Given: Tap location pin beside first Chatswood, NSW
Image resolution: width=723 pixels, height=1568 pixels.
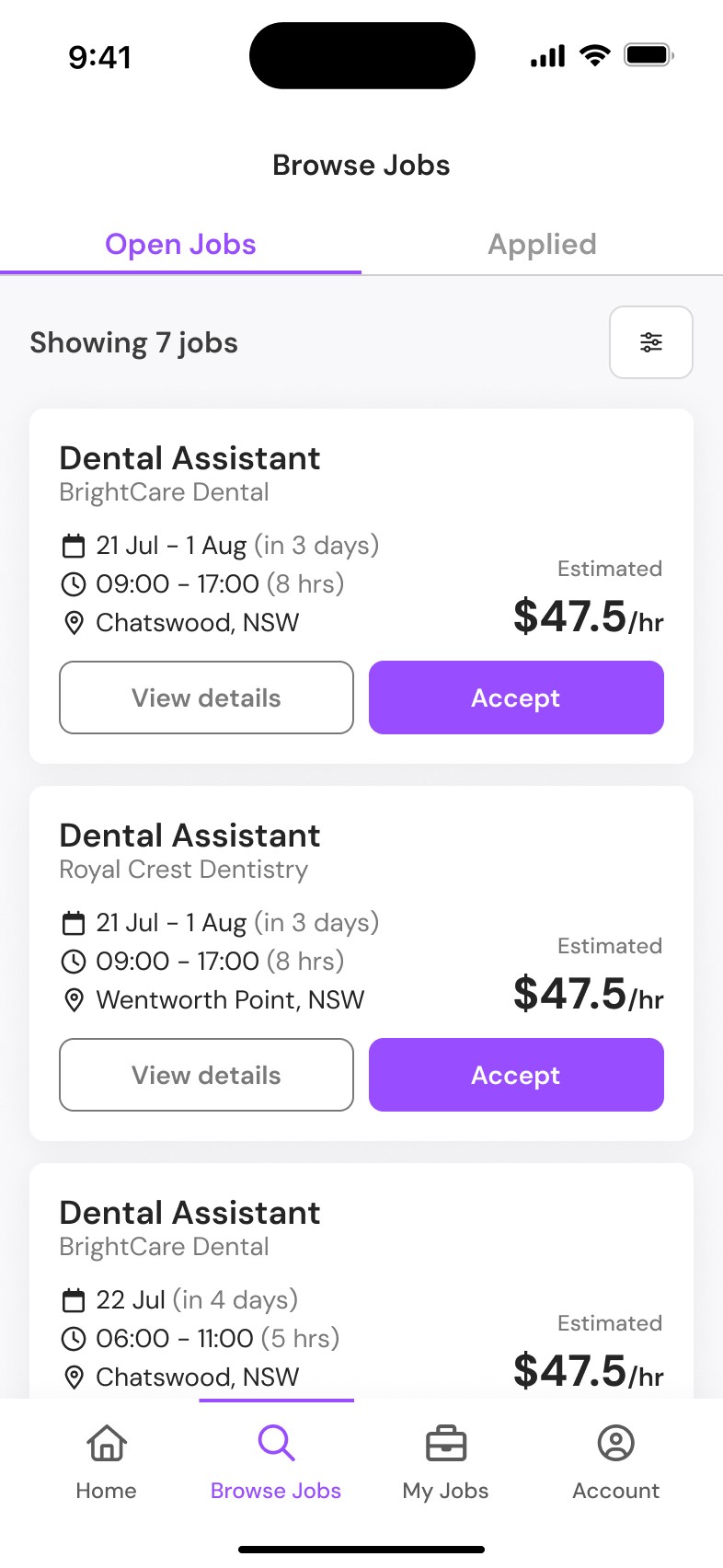Looking at the screenshot, I should [x=74, y=623].
